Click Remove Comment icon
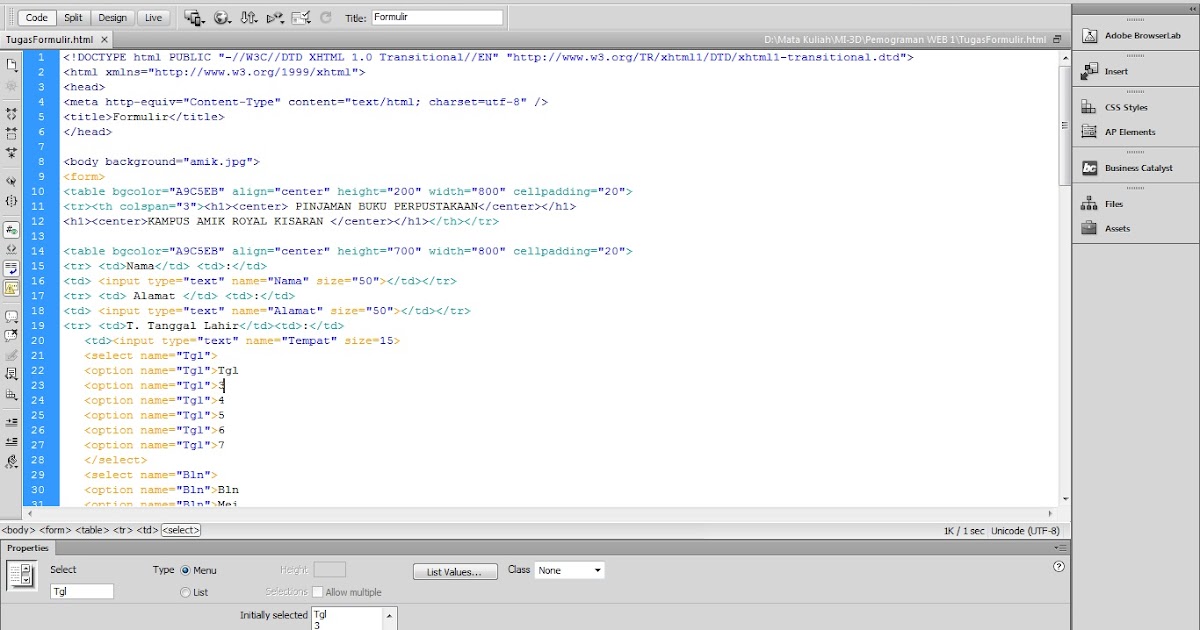Viewport: 1200px width, 630px height. tap(12, 336)
